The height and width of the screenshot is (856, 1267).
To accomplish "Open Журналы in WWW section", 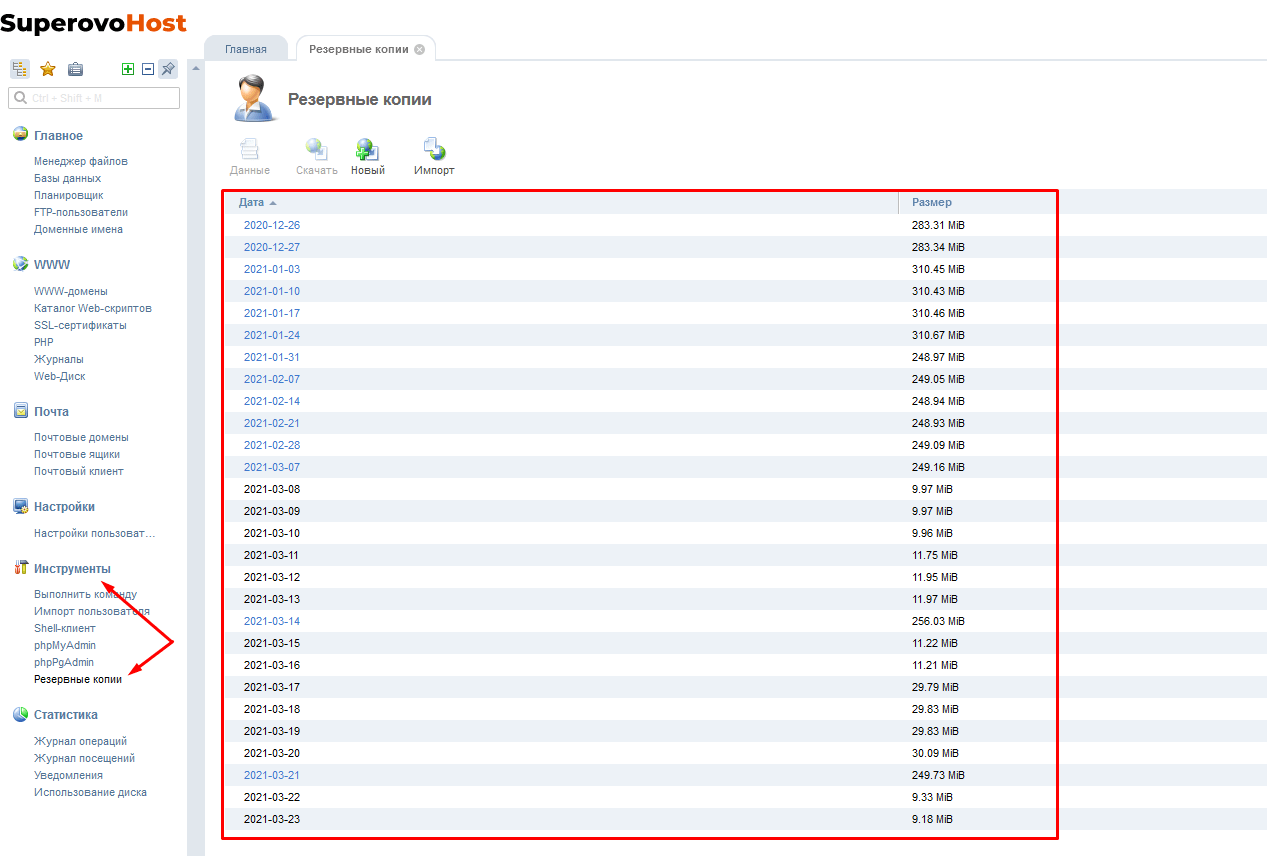I will click(59, 359).
